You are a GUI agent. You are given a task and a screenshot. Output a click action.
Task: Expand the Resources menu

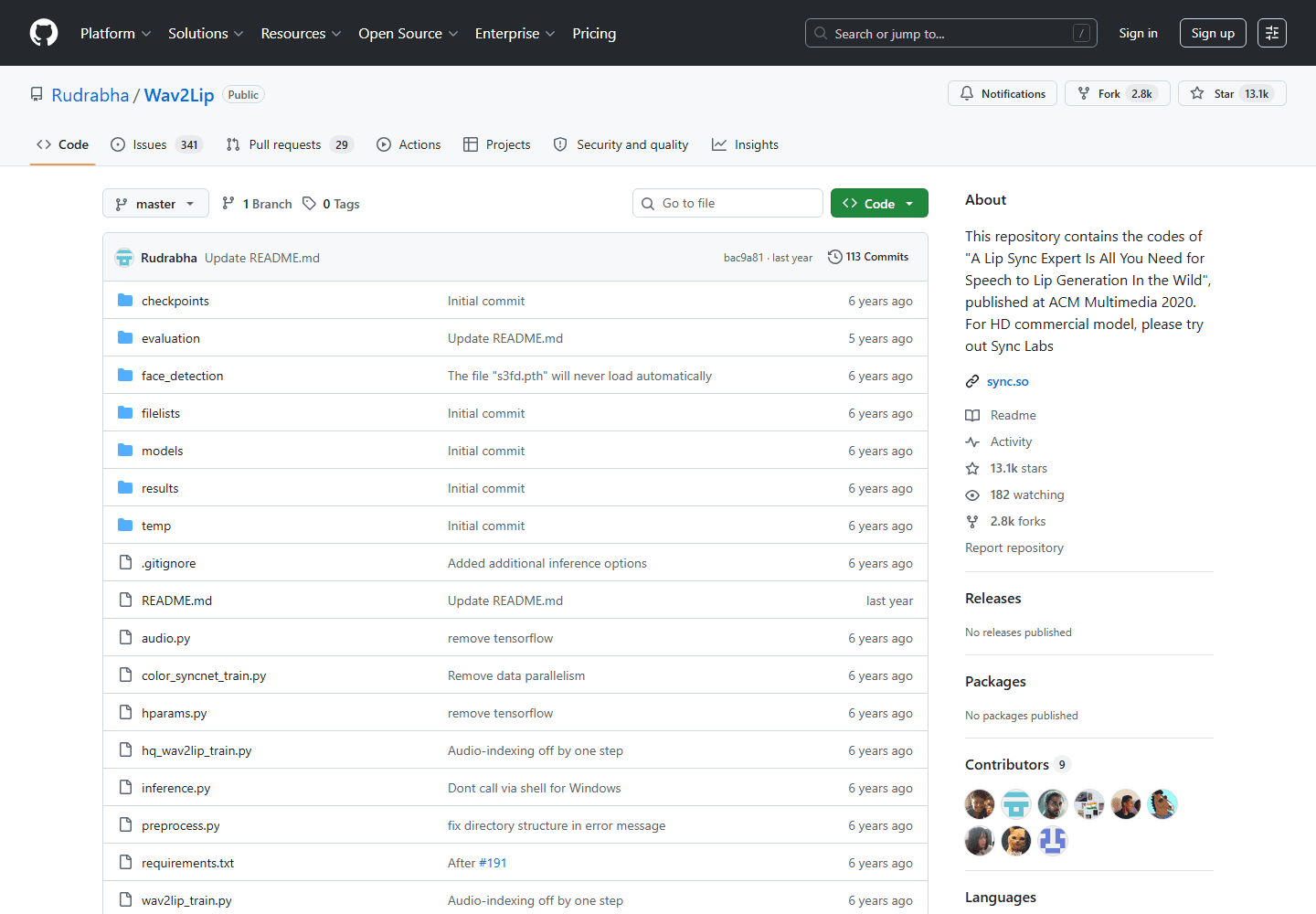coord(301,33)
